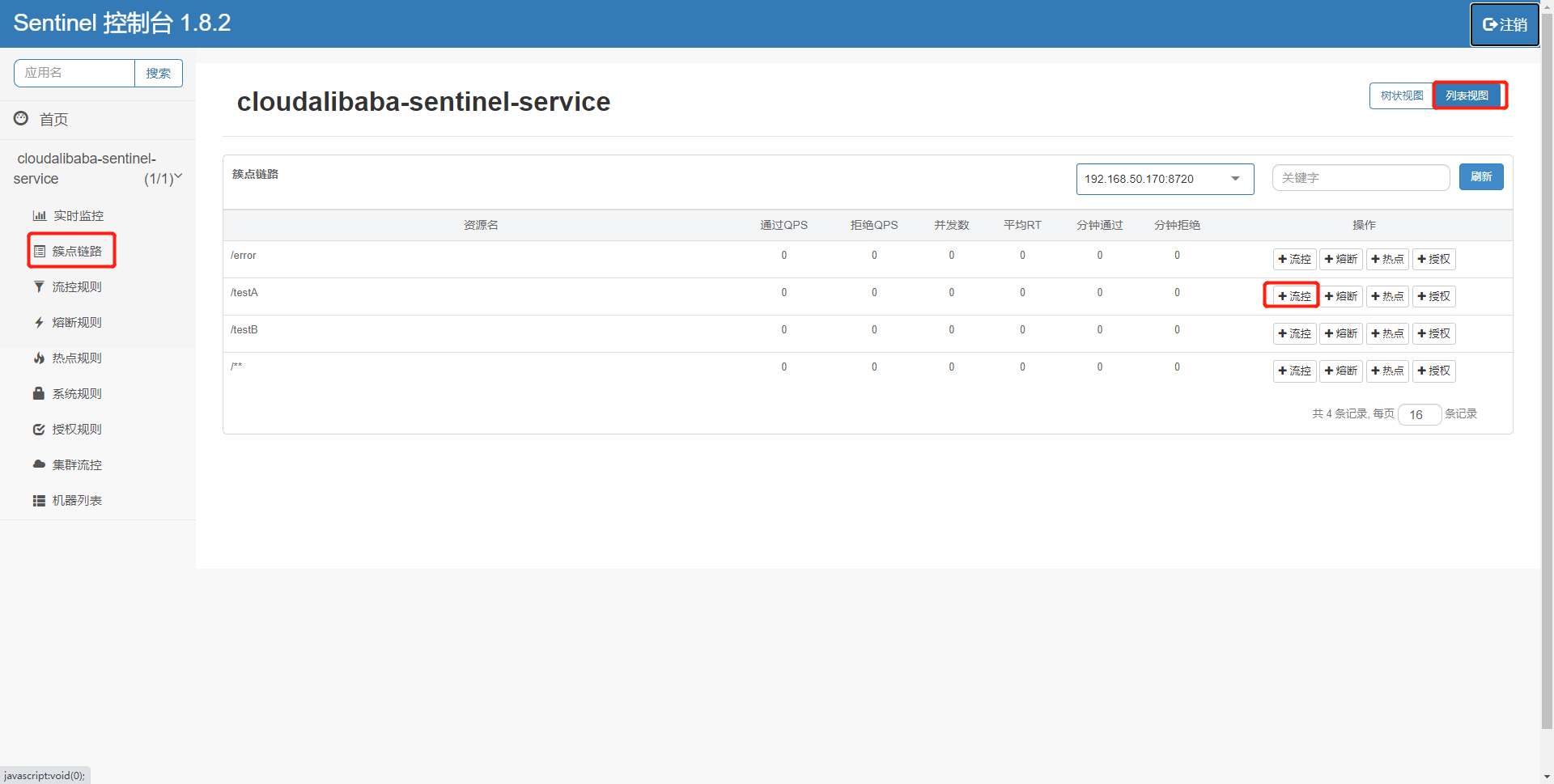Add 授权 rule for /testA
Viewport: 1554px width, 784px height.
1434,296
